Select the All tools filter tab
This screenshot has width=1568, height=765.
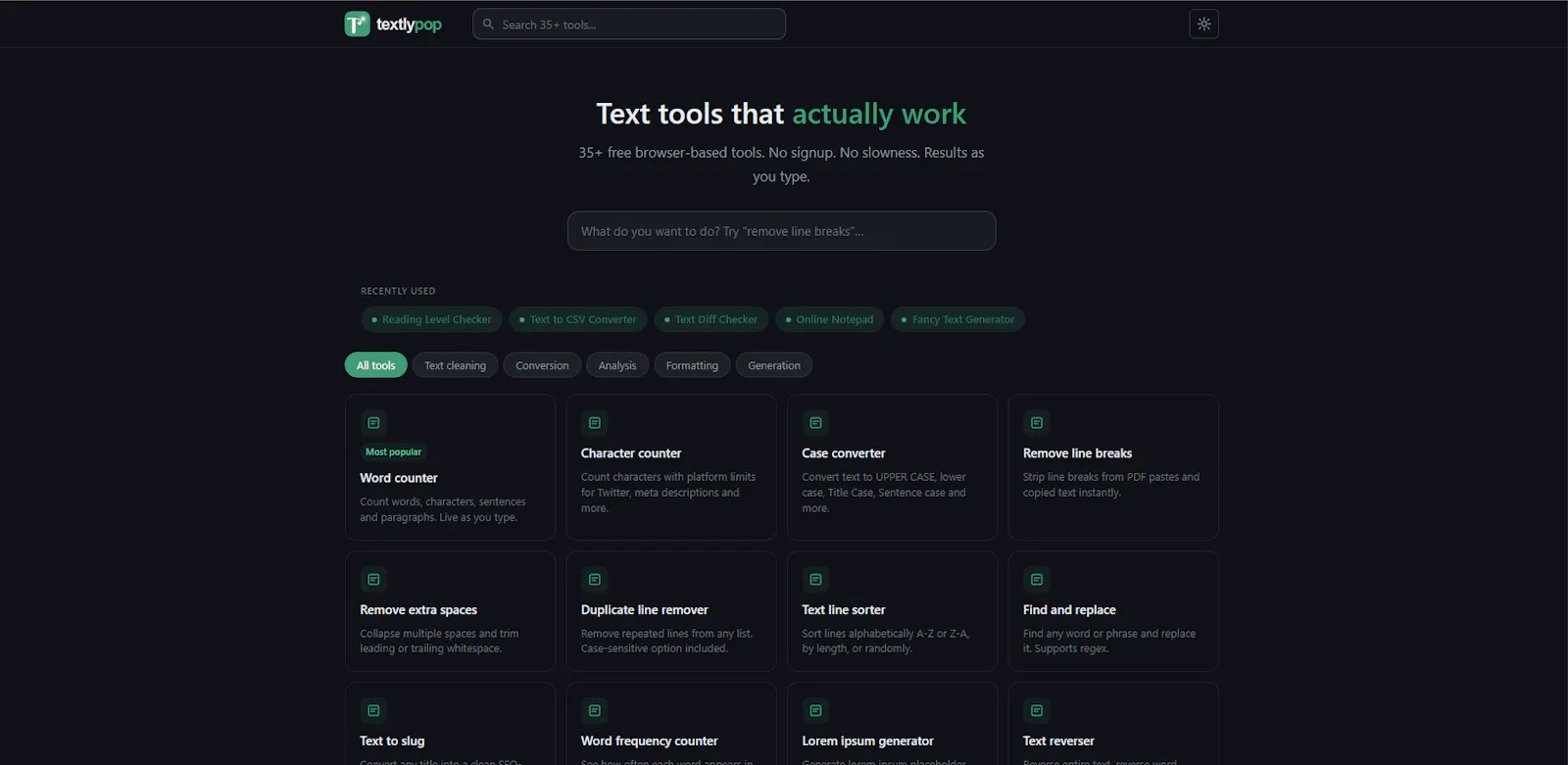376,365
